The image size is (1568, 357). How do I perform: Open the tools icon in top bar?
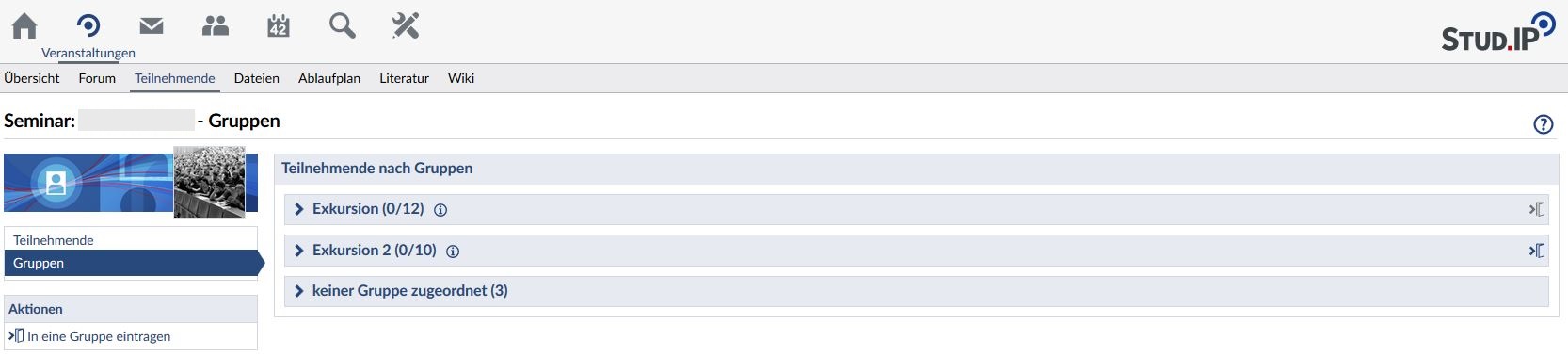pyautogui.click(x=406, y=25)
